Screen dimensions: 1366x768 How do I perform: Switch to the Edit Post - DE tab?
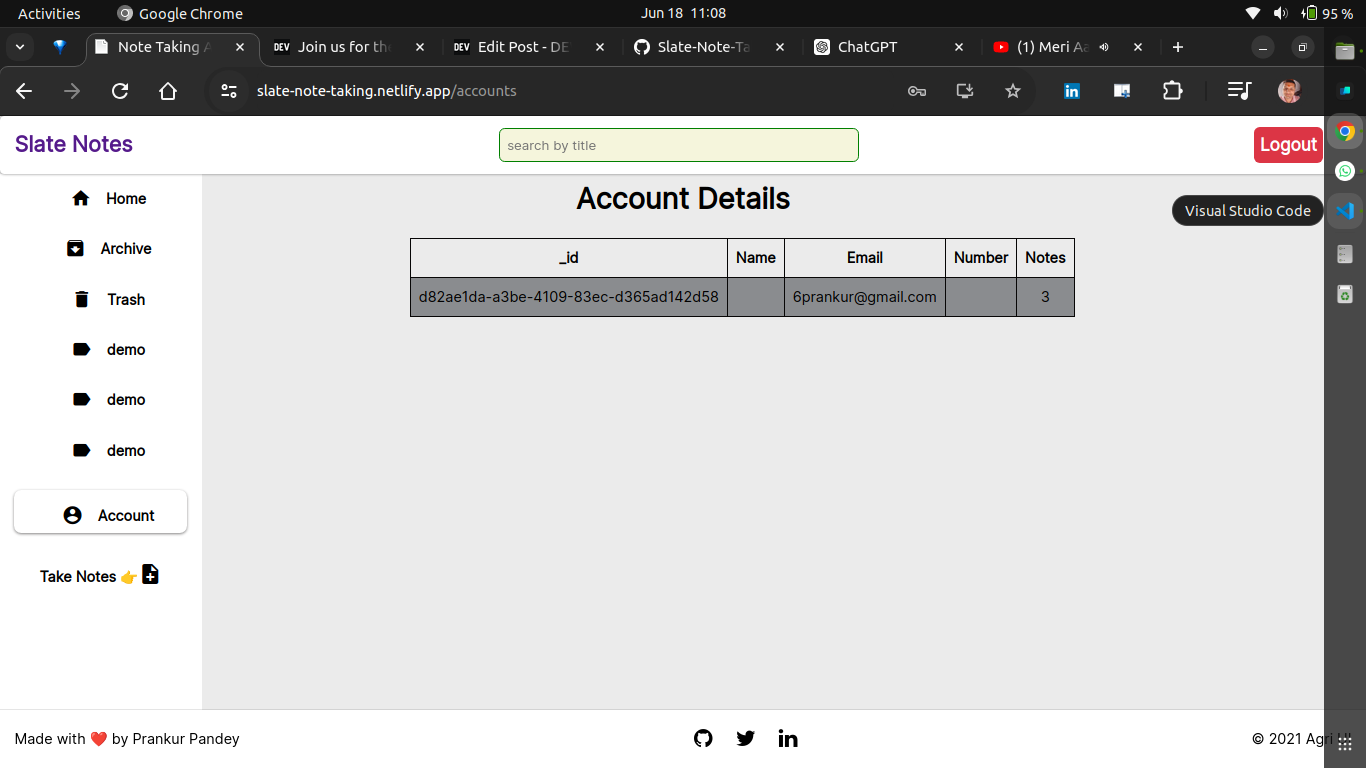529,47
